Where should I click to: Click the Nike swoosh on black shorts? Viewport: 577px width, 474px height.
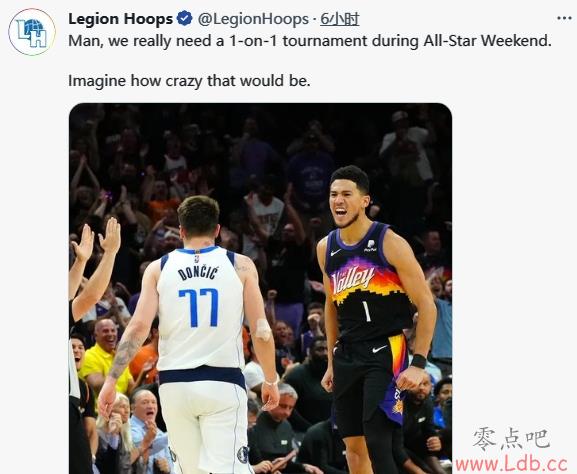point(379,349)
